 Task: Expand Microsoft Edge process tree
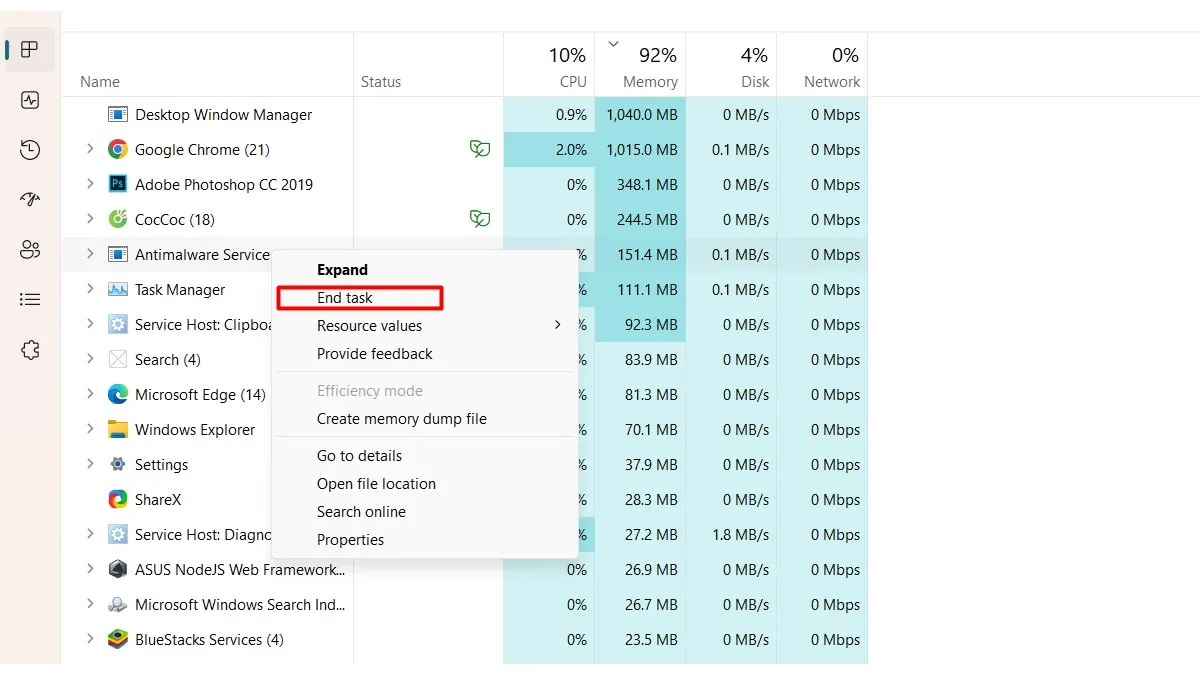click(x=89, y=394)
